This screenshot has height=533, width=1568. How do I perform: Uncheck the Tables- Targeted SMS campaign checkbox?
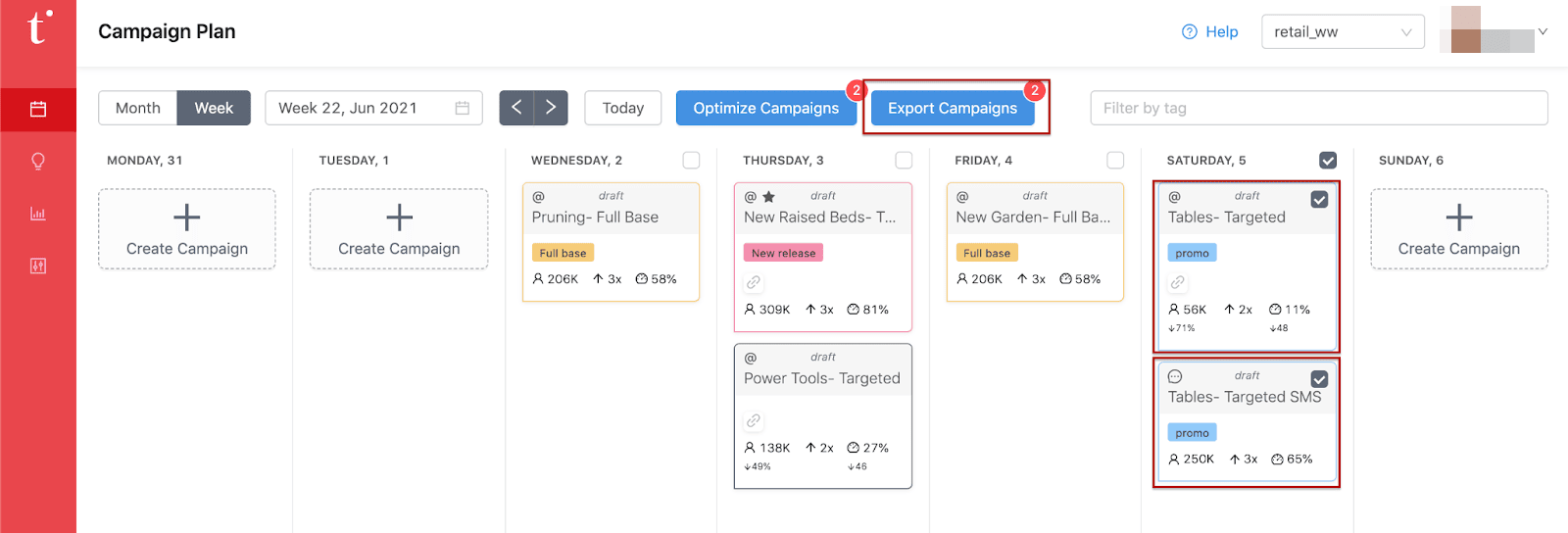tap(1320, 379)
